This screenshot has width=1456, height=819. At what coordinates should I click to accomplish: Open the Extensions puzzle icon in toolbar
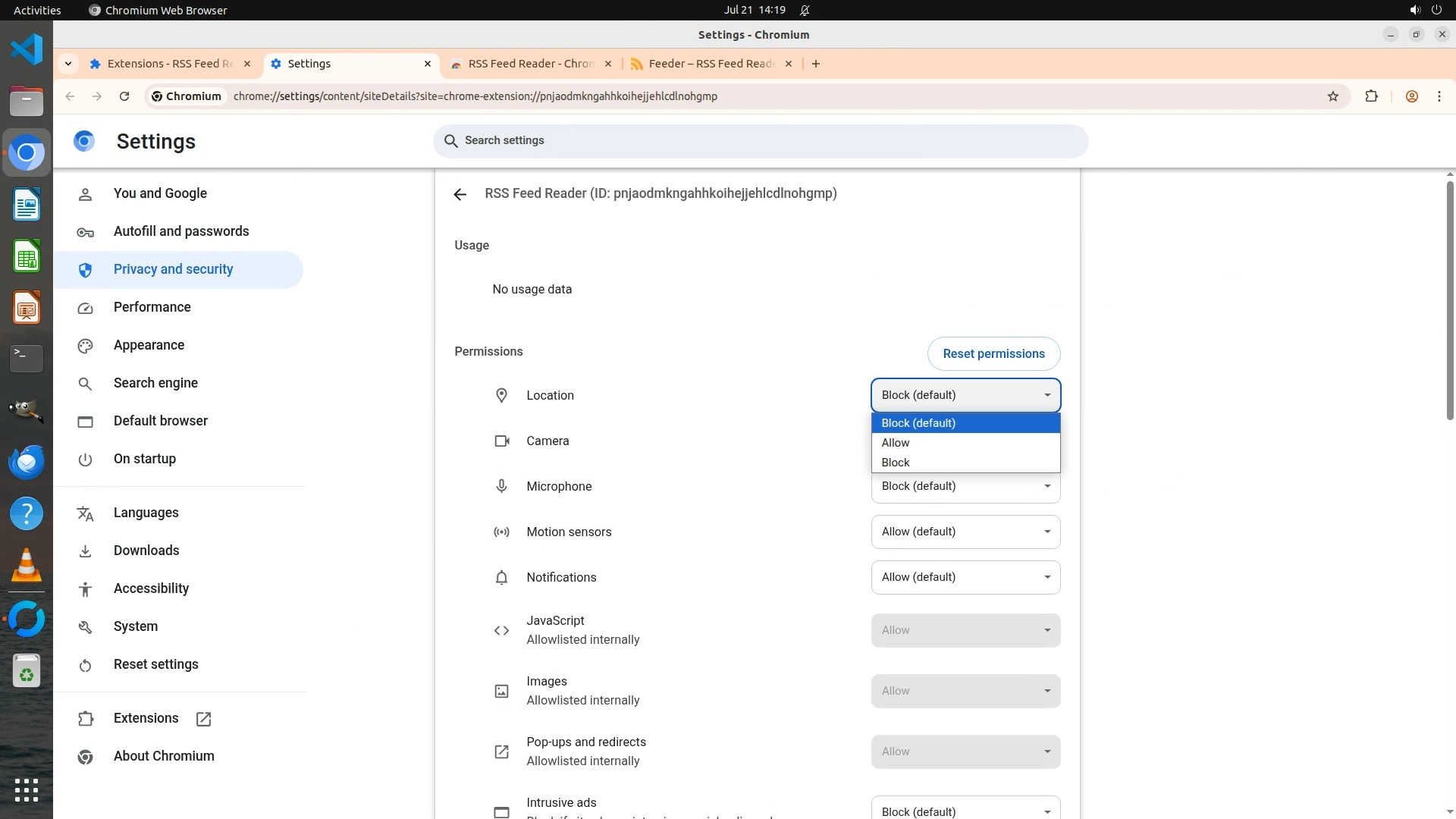pyautogui.click(x=1371, y=96)
